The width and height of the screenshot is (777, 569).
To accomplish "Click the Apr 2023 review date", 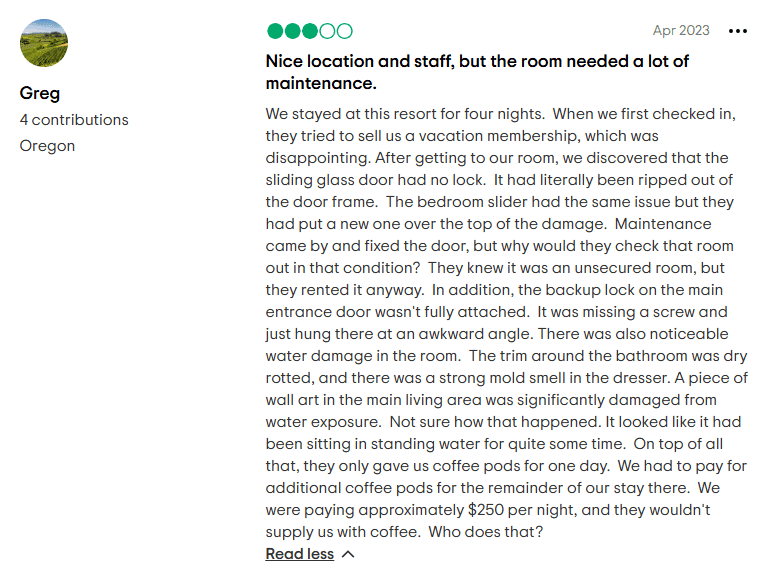I will (681, 31).
